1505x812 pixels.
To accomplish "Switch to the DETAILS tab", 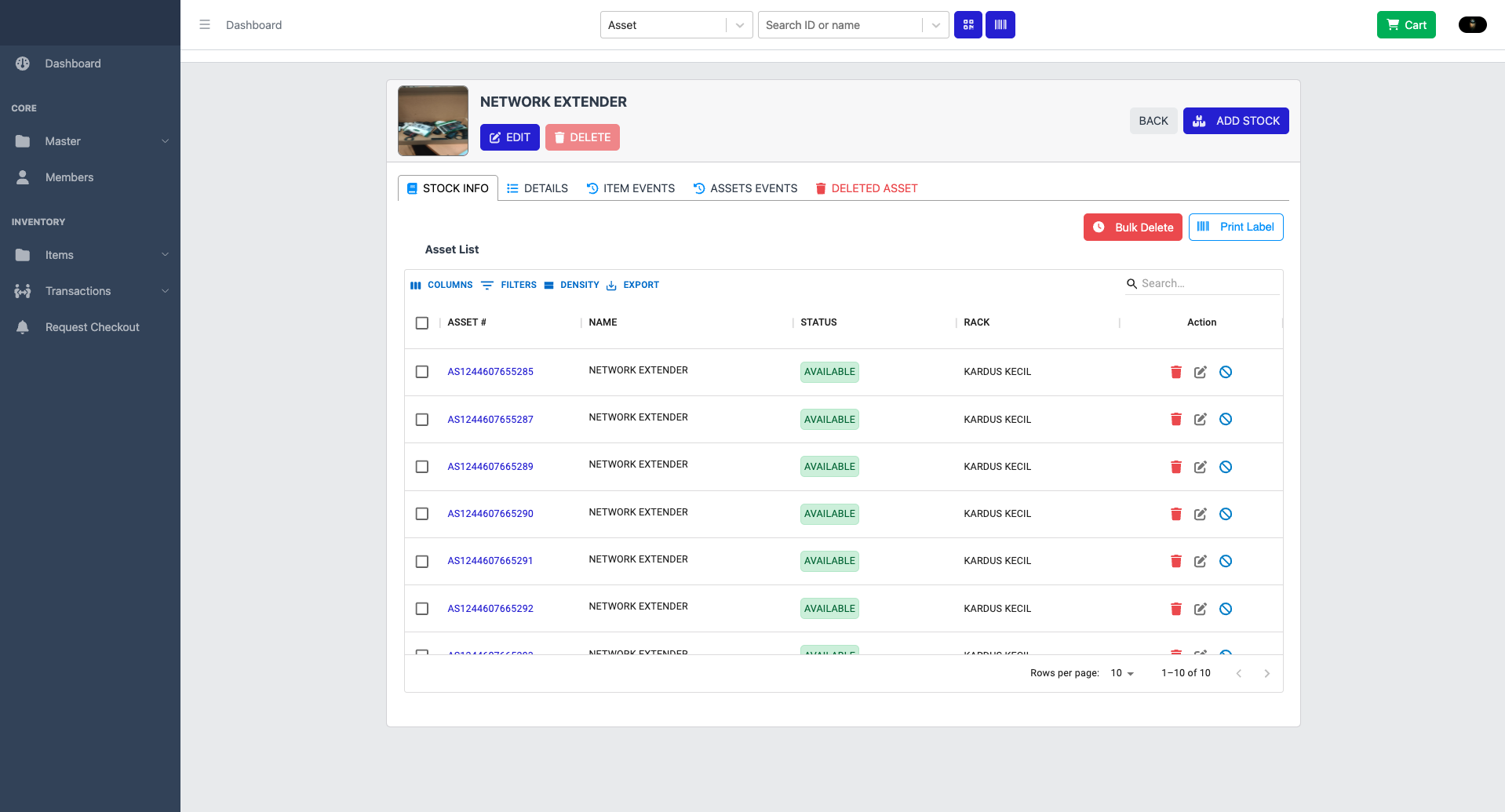I will (x=537, y=188).
